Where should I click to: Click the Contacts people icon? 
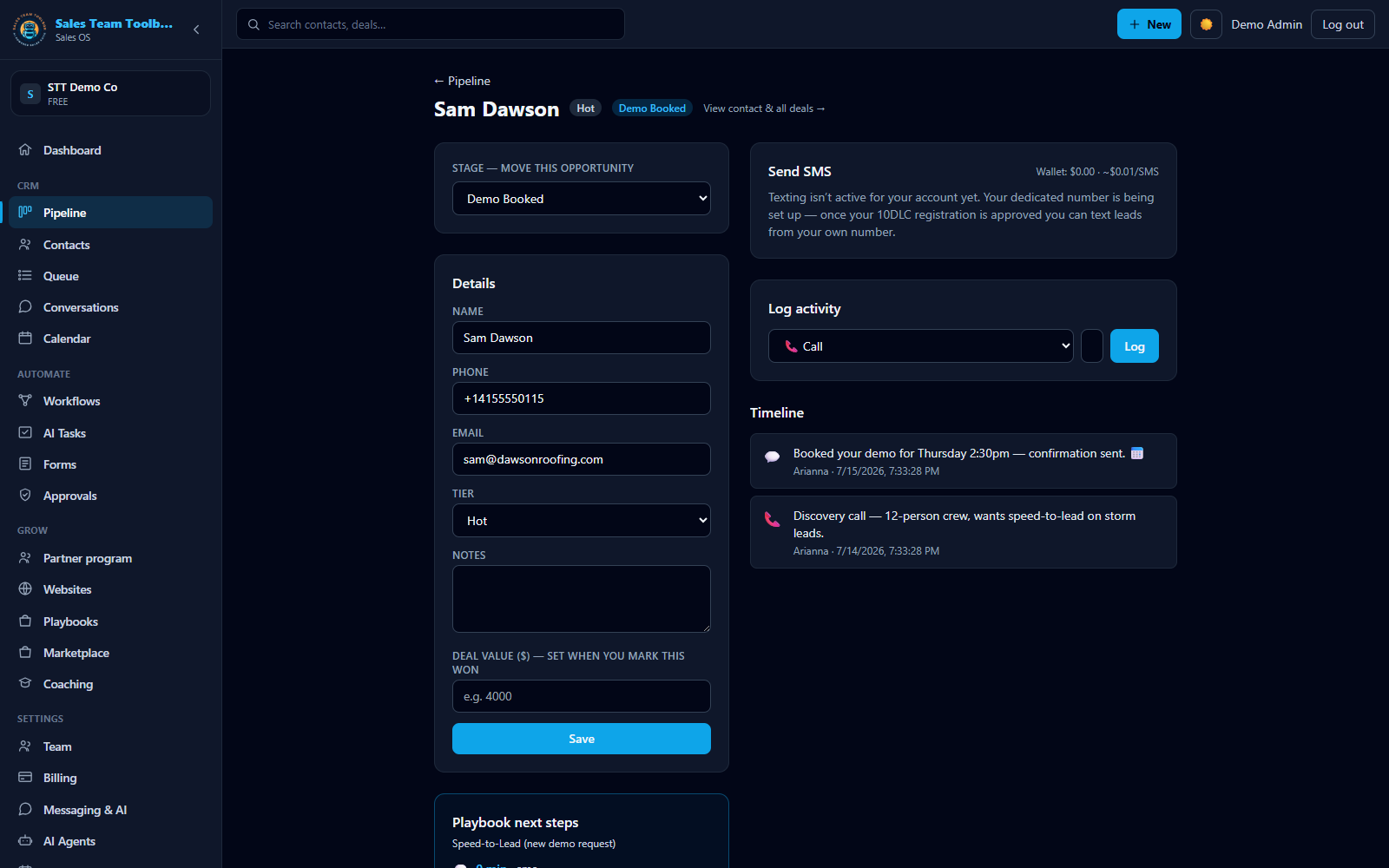pyautogui.click(x=25, y=244)
